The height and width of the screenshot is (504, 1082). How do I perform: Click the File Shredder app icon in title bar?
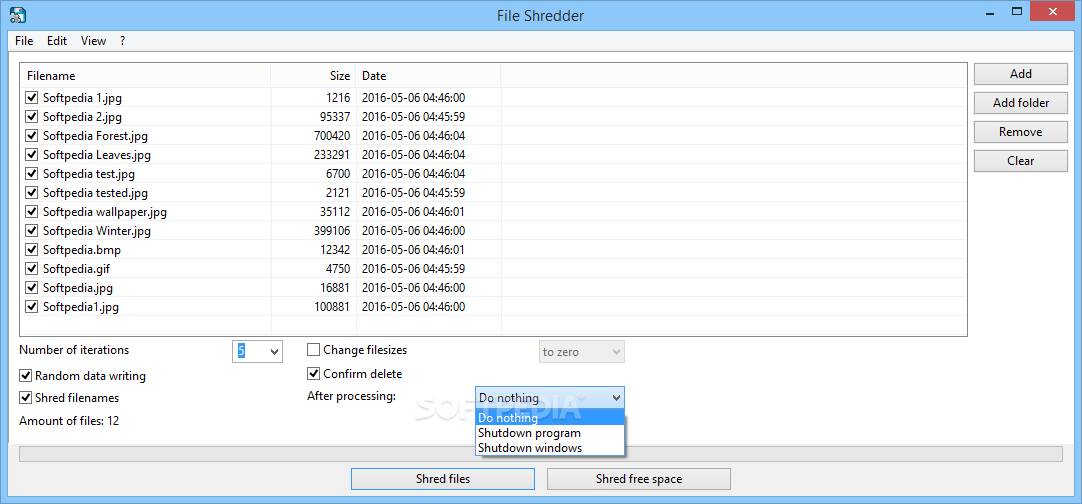click(19, 14)
